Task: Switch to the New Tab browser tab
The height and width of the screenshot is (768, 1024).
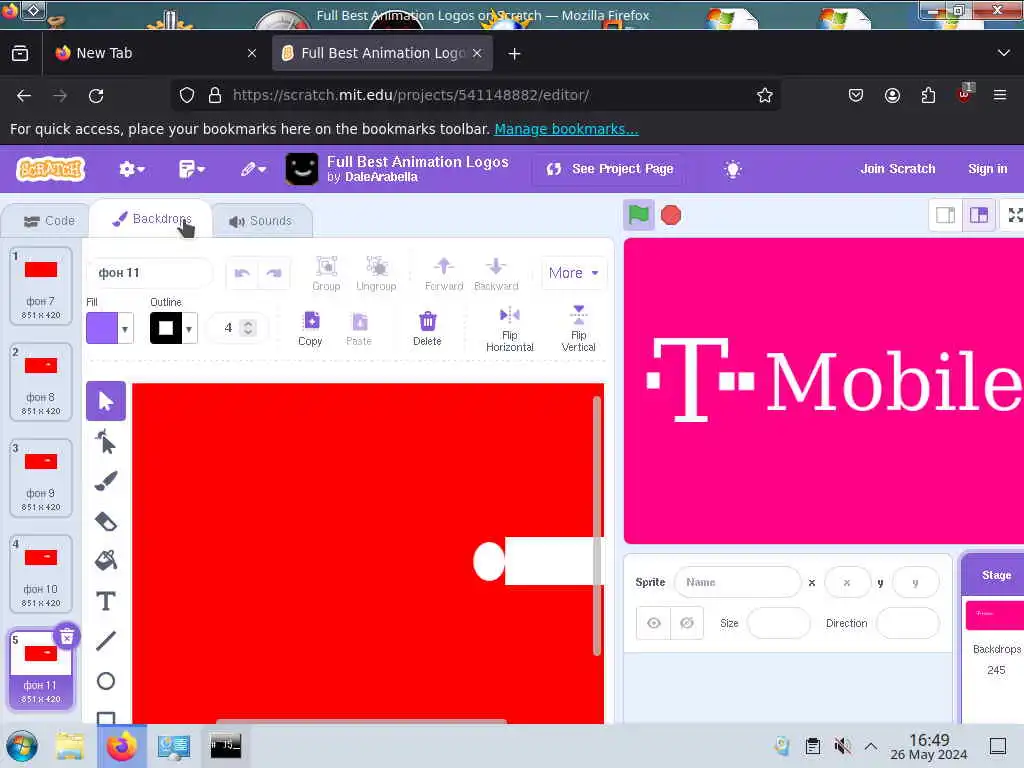Action: coord(155,53)
